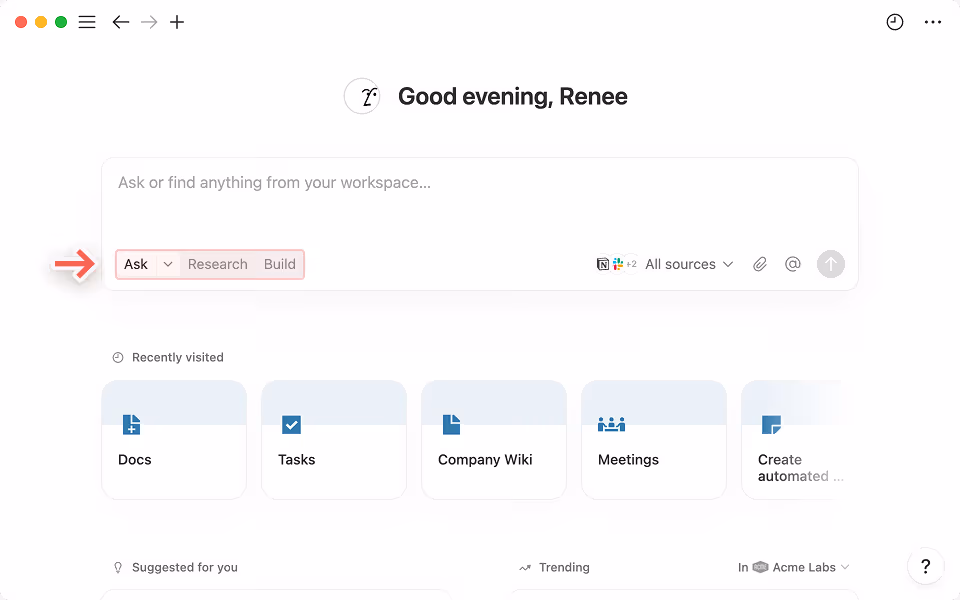Viewport: 960px width, 600px height.
Task: Navigate back with the back arrow
Action: (x=120, y=21)
